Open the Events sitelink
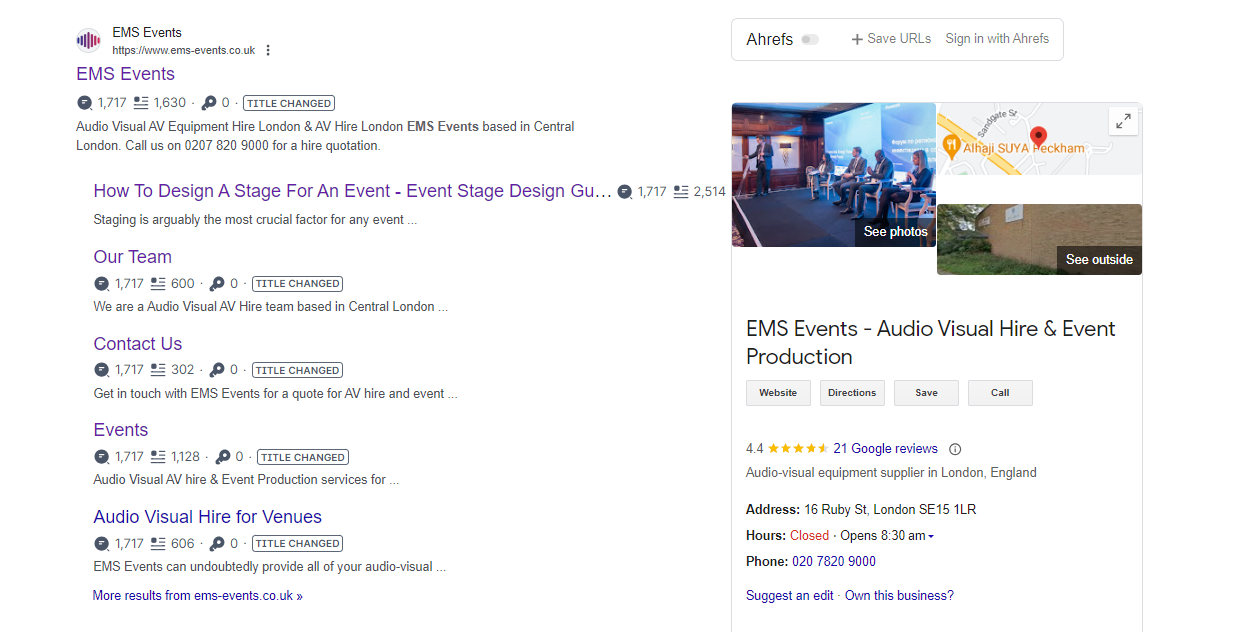1241x632 pixels. click(121, 430)
